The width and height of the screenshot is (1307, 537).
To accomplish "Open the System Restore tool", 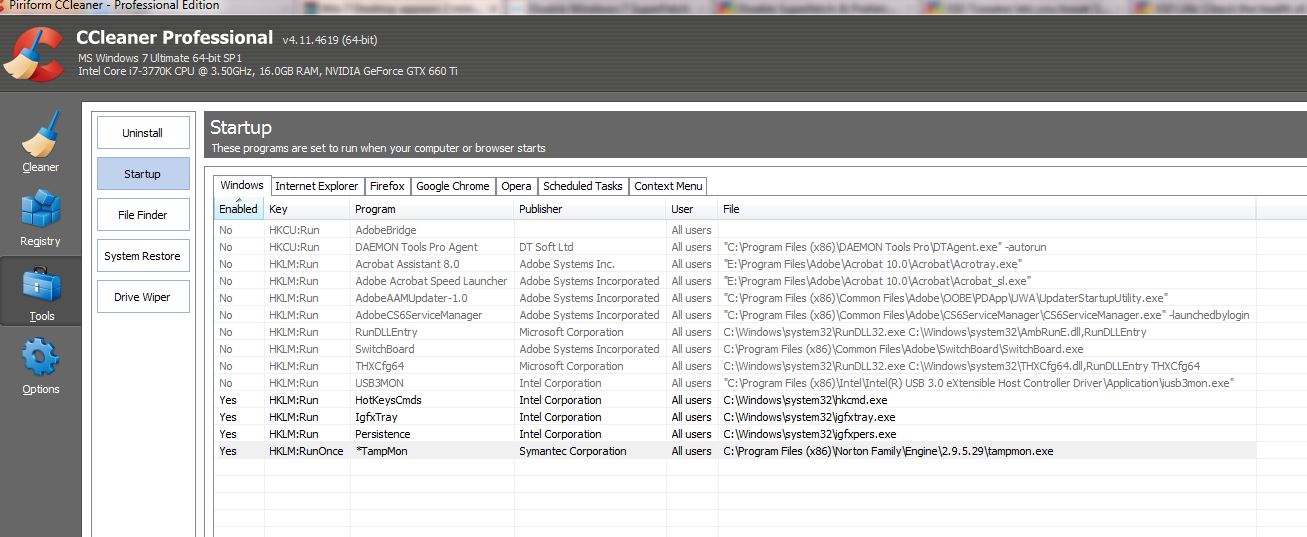I will (x=143, y=256).
